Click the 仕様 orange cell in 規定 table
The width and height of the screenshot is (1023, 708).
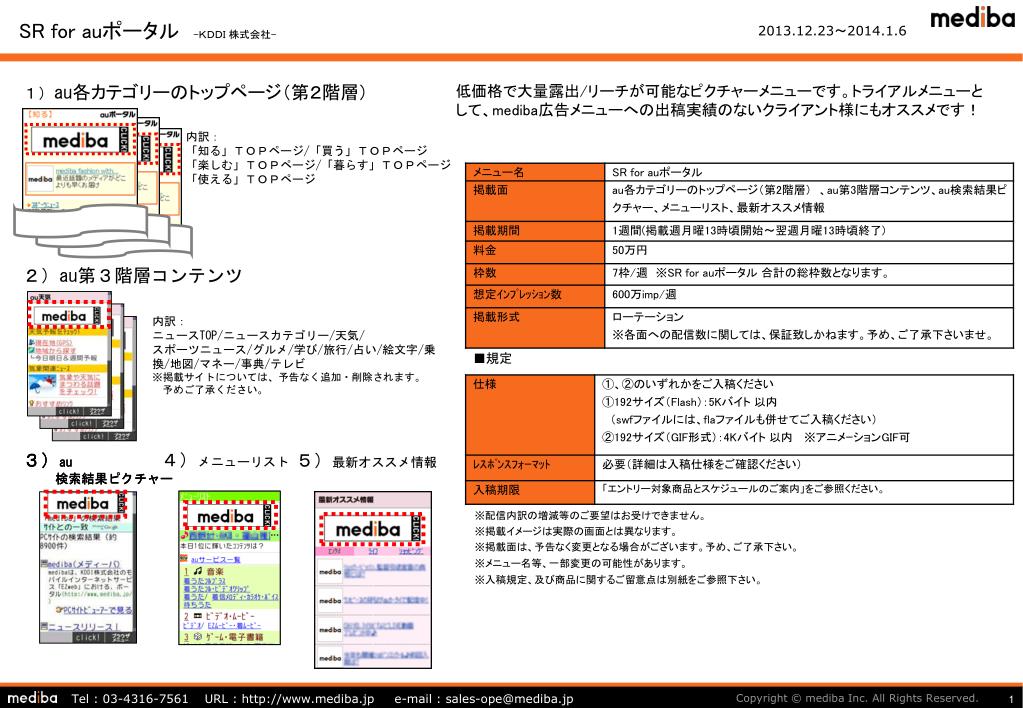pos(530,414)
